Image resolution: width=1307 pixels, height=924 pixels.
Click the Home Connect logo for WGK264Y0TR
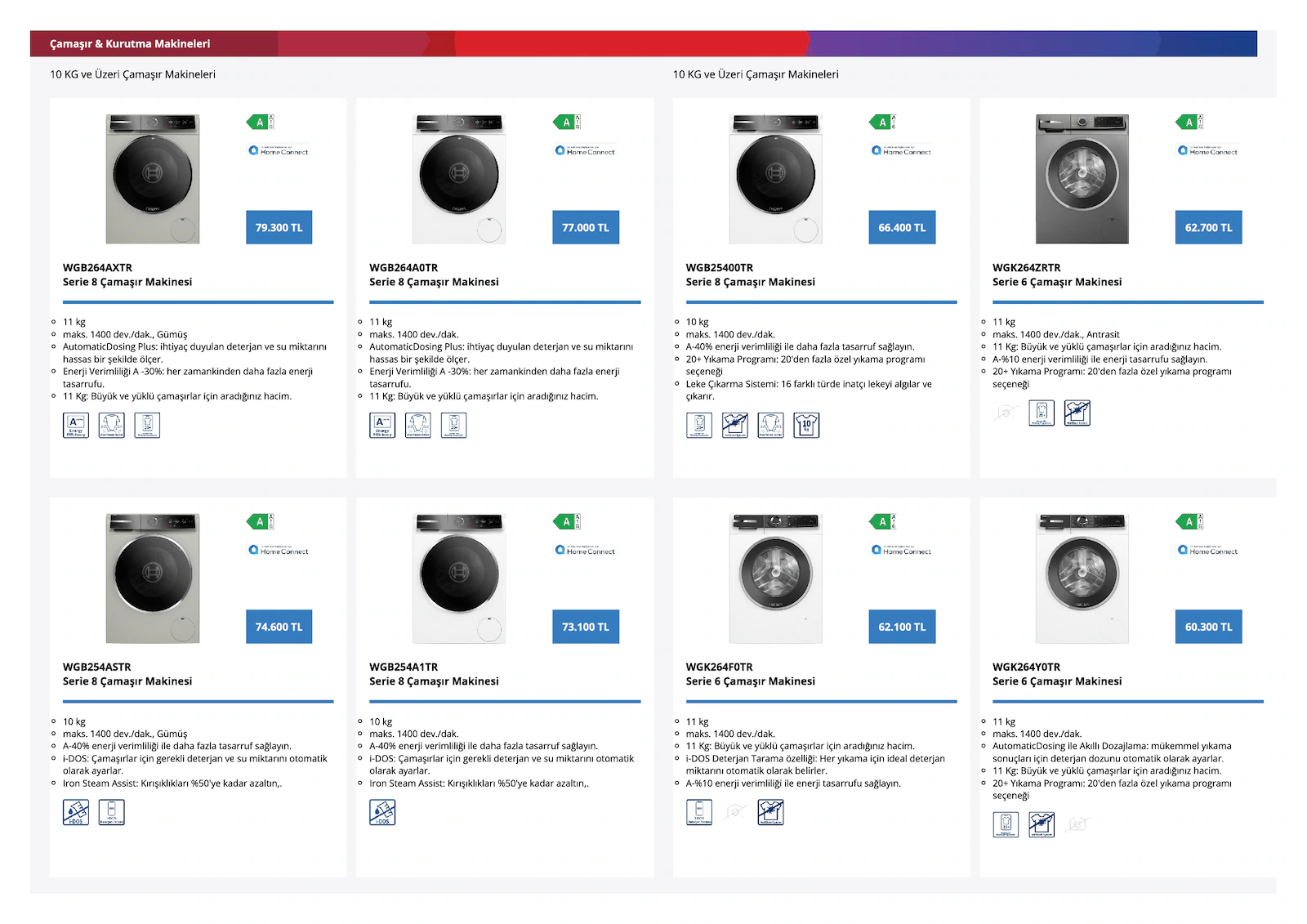pyautogui.click(x=1208, y=550)
